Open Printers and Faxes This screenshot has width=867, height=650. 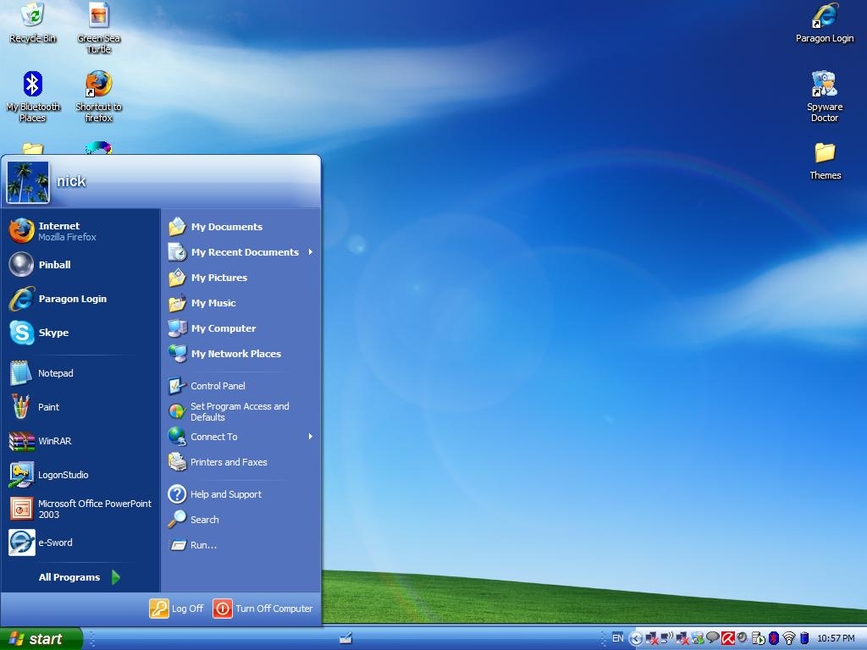[x=241, y=462]
